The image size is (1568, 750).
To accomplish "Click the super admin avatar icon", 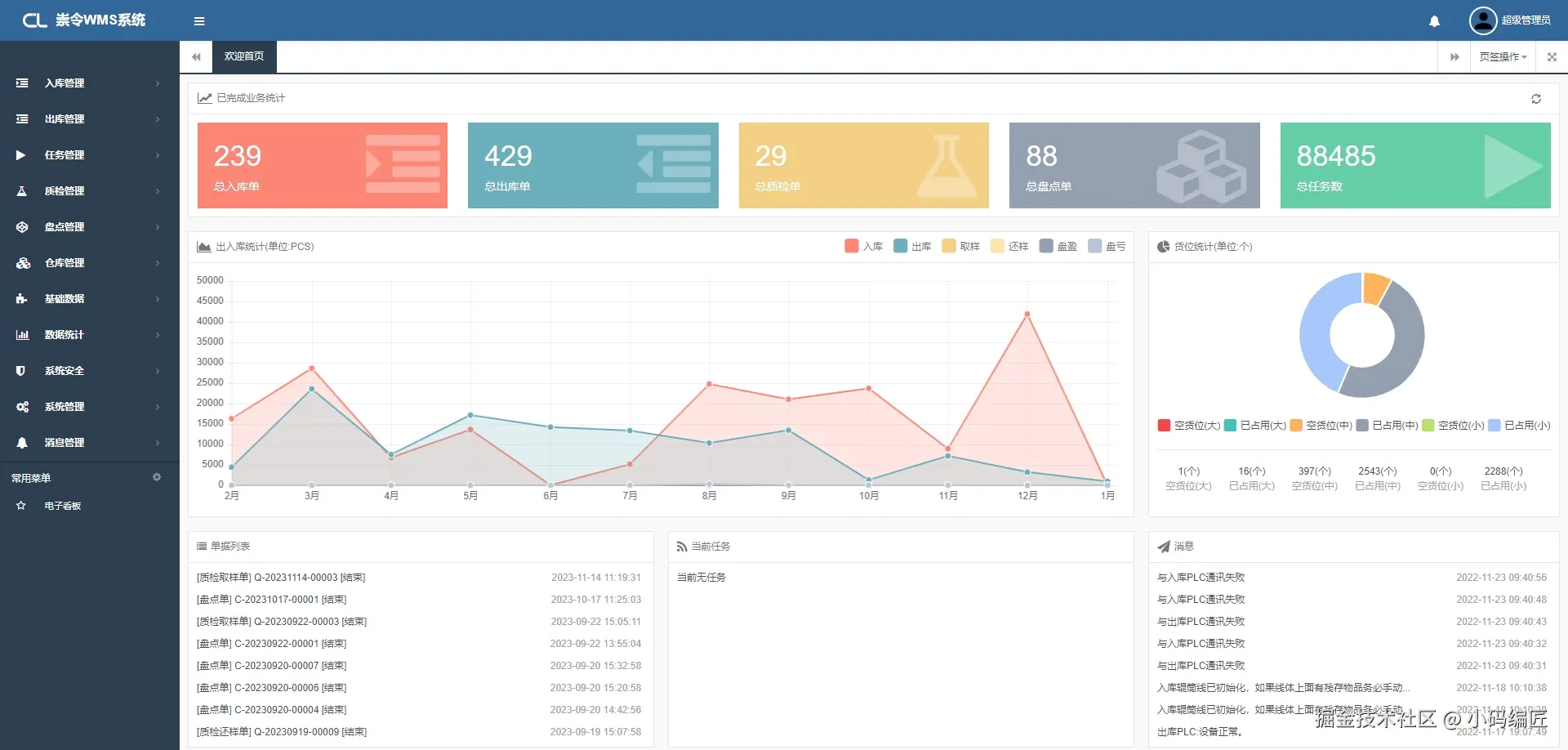I will click(1482, 20).
